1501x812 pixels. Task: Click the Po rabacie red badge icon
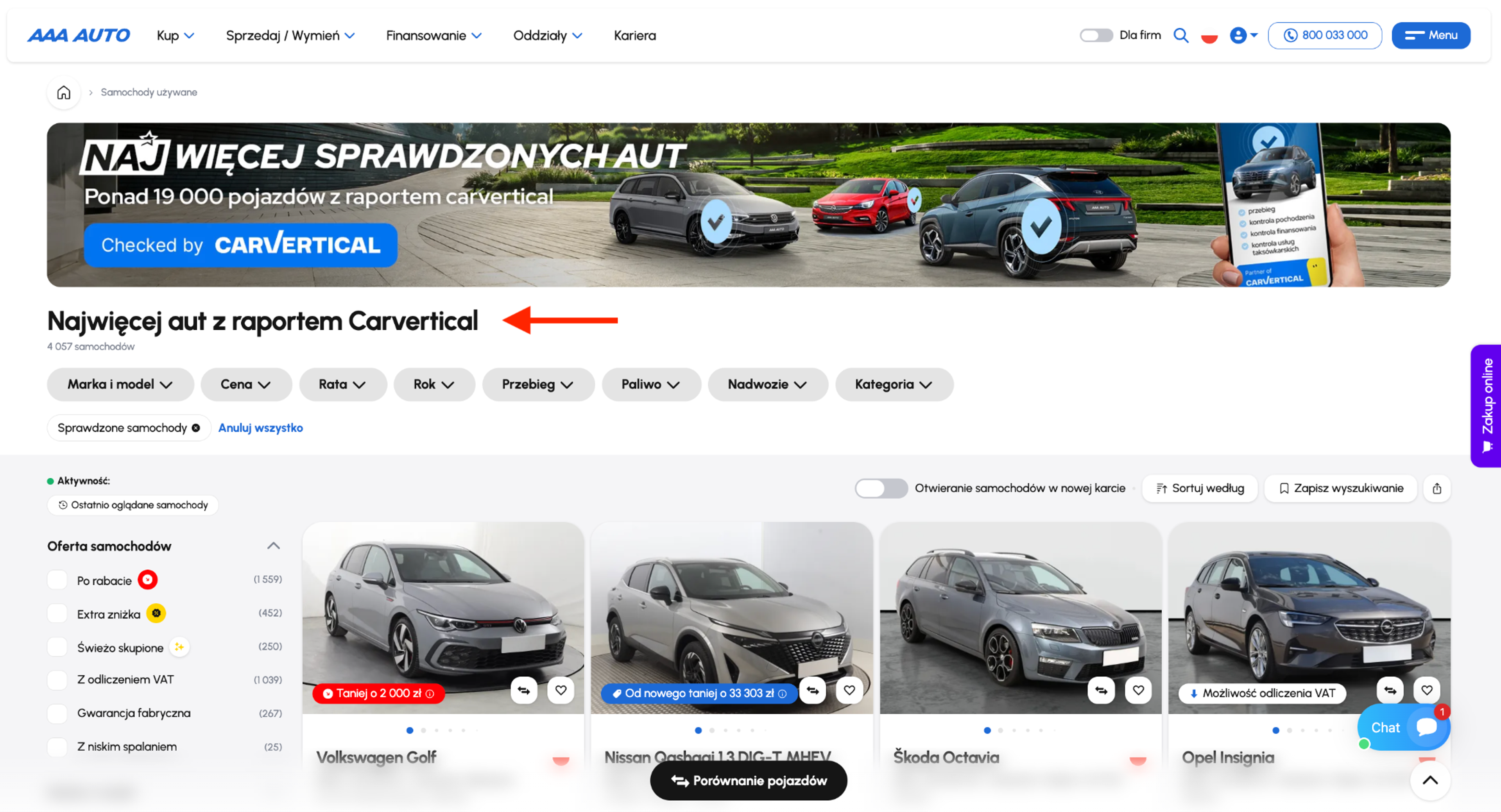(147, 579)
